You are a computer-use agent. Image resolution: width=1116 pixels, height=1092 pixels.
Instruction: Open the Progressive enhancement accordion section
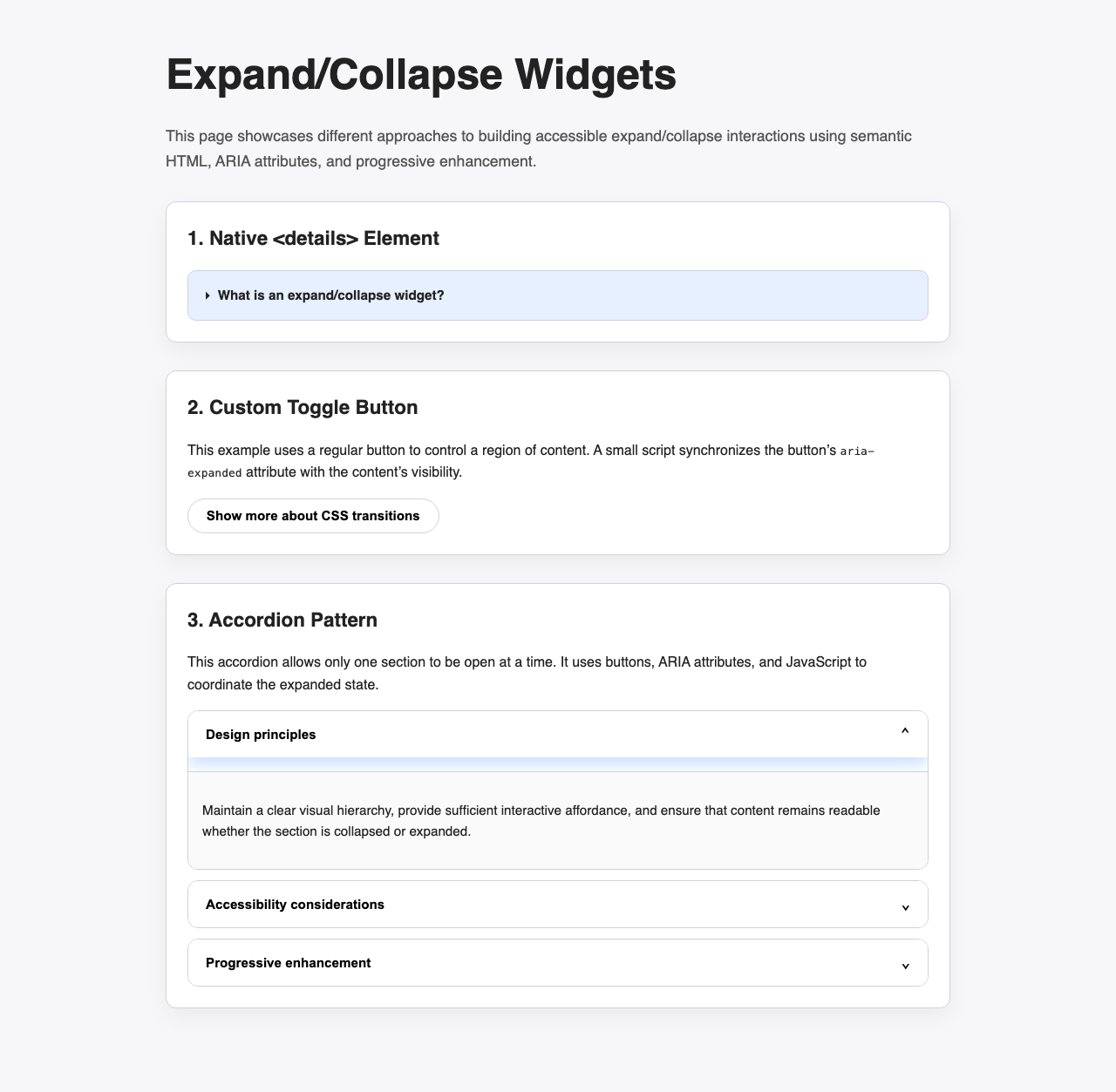point(288,963)
